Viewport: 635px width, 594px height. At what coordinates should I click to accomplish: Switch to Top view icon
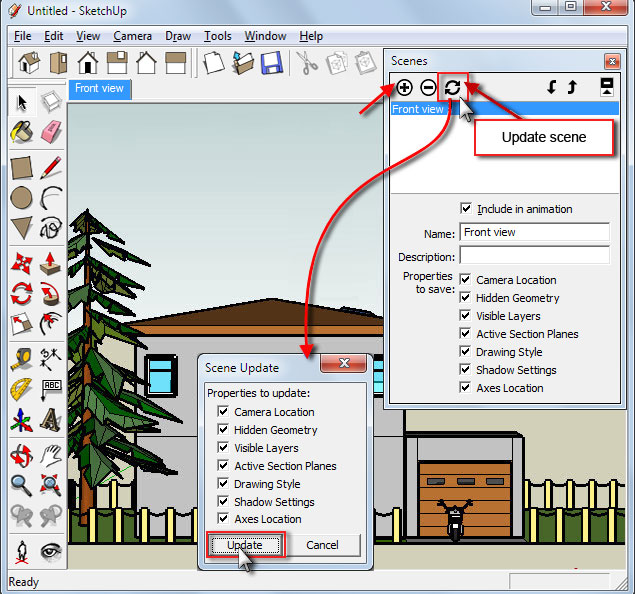(58, 63)
